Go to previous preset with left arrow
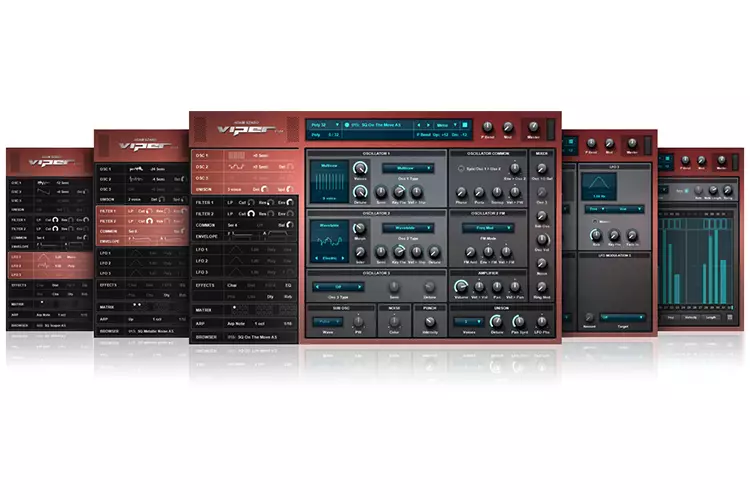 [x=419, y=125]
